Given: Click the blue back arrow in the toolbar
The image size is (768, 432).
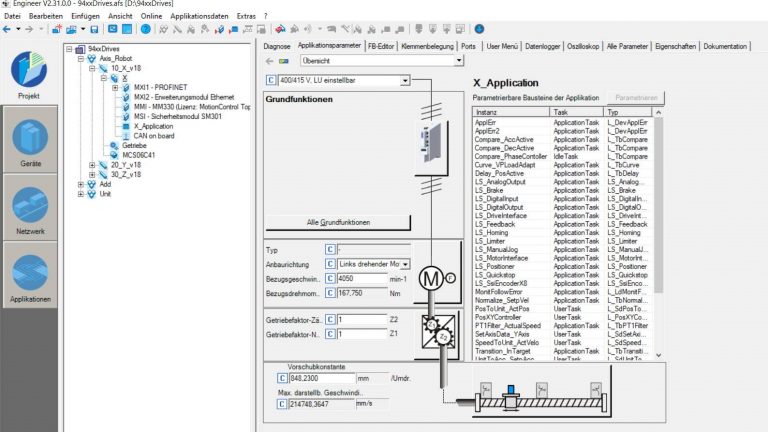Looking at the screenshot, I should tap(7, 29).
